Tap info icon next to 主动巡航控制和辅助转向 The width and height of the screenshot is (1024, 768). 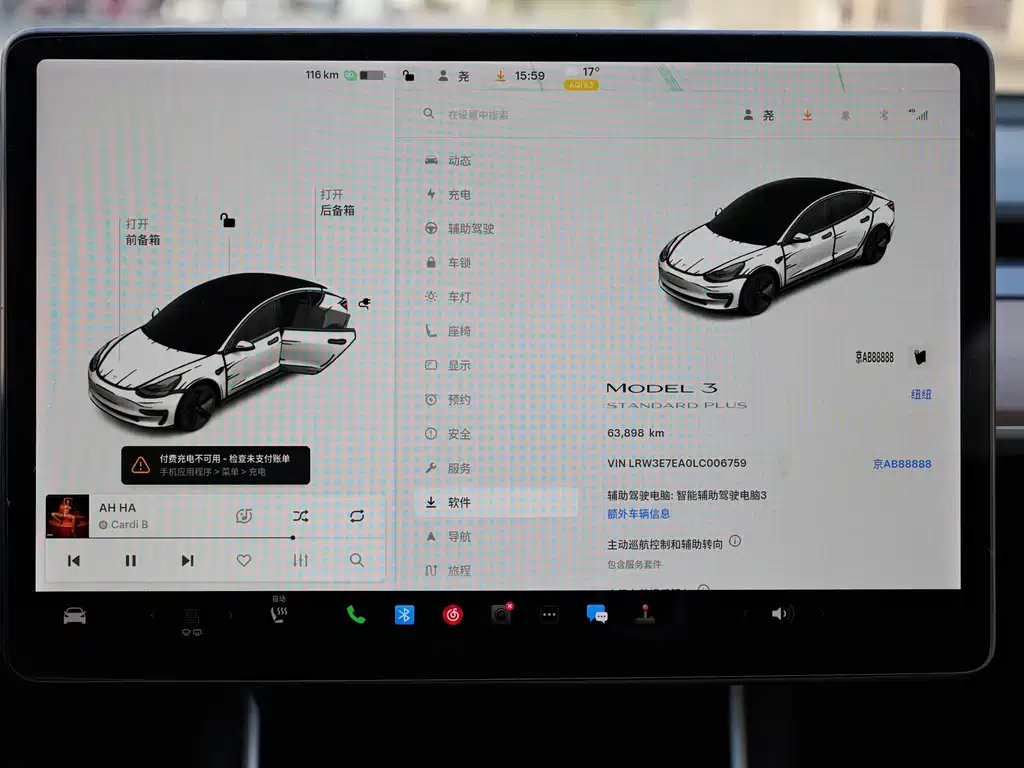pyautogui.click(x=735, y=541)
